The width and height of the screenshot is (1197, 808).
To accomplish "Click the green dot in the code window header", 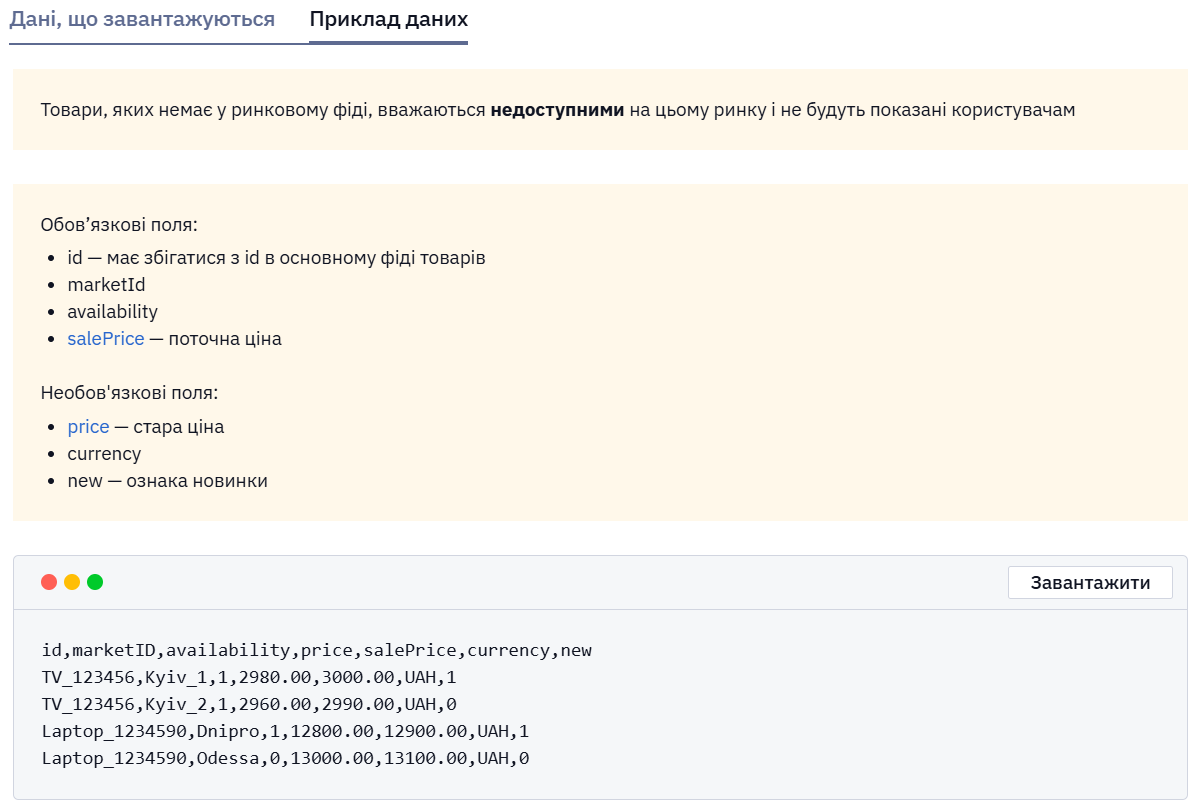I will tap(95, 582).
